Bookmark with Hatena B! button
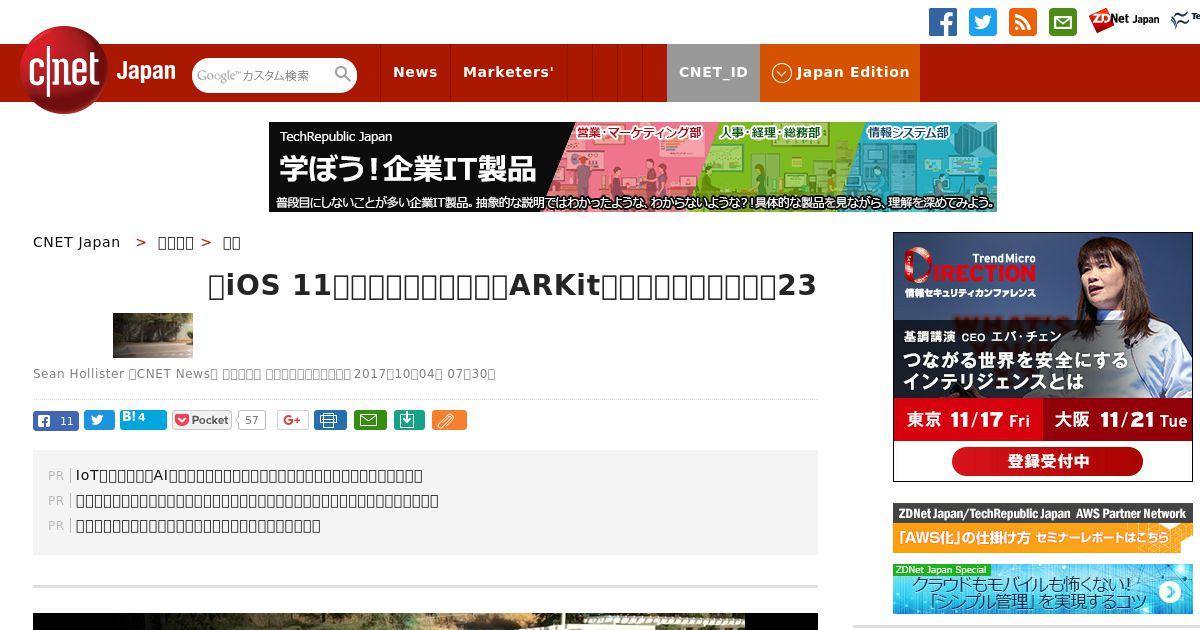 (x=143, y=419)
